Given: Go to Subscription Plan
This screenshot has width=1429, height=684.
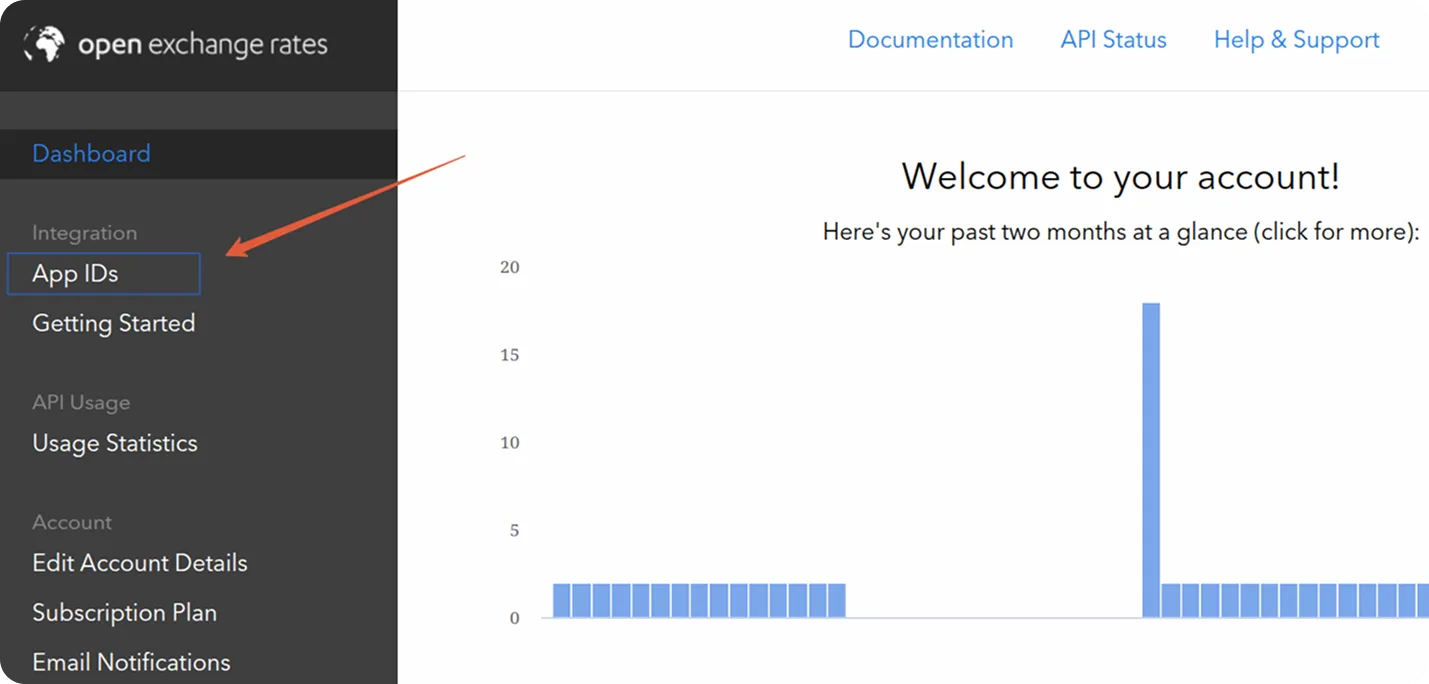Looking at the screenshot, I should click(x=124, y=612).
